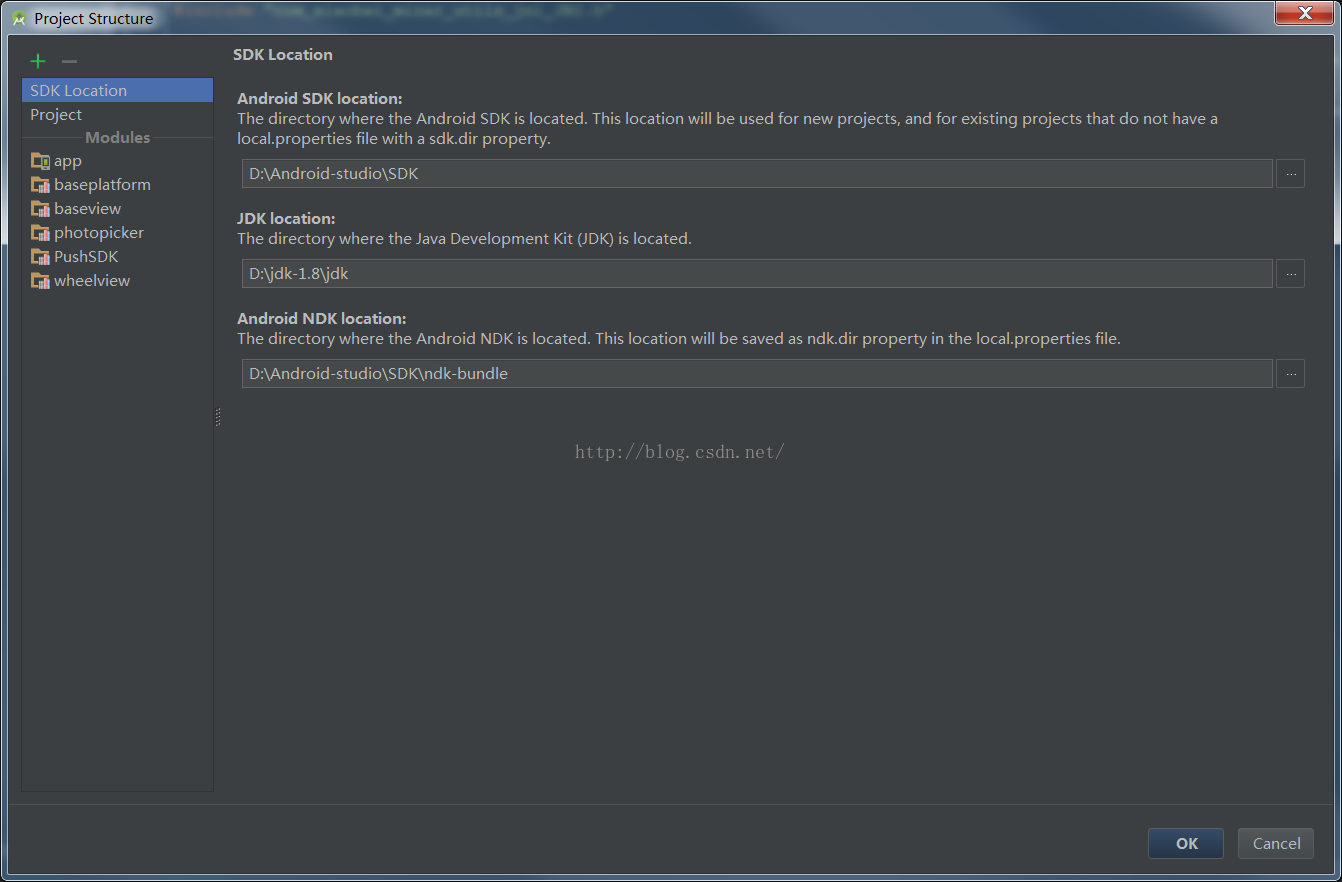Select the photopicker module icon
1342x882 pixels.
41,233
